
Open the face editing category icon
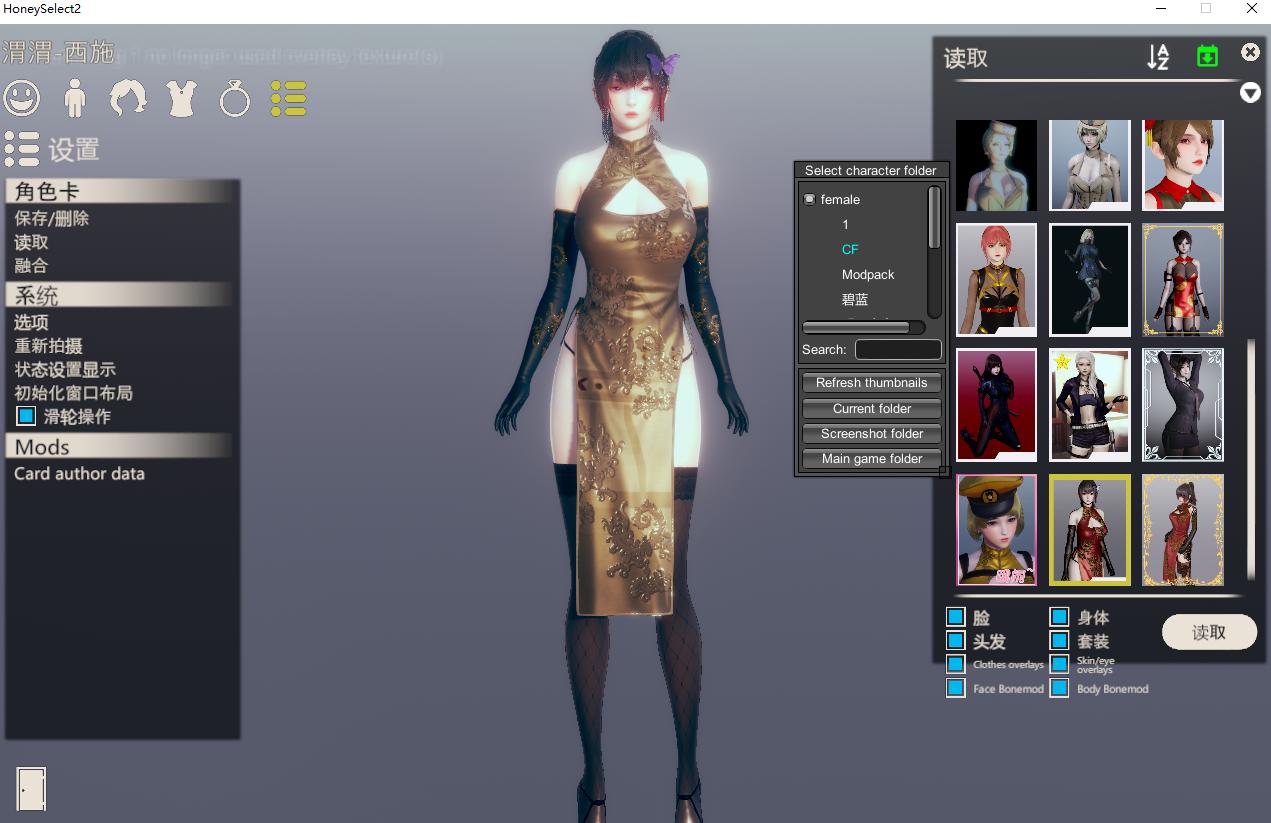[22, 98]
